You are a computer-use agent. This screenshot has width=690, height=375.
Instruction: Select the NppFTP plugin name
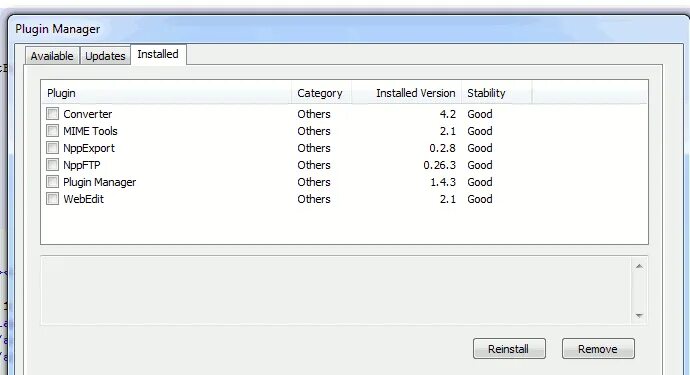coord(82,165)
